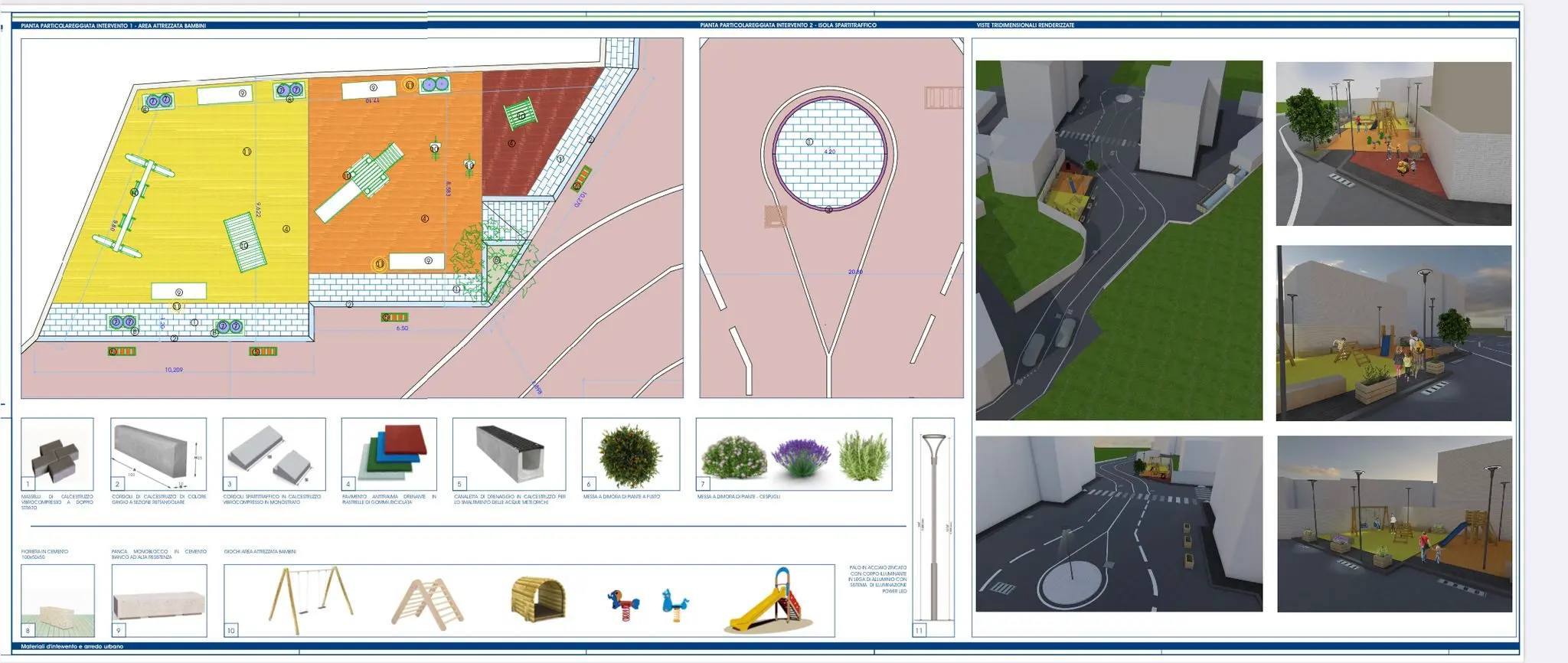The image size is (1568, 663).
Task: Click the concrete drainage channel image
Action: coord(509,455)
